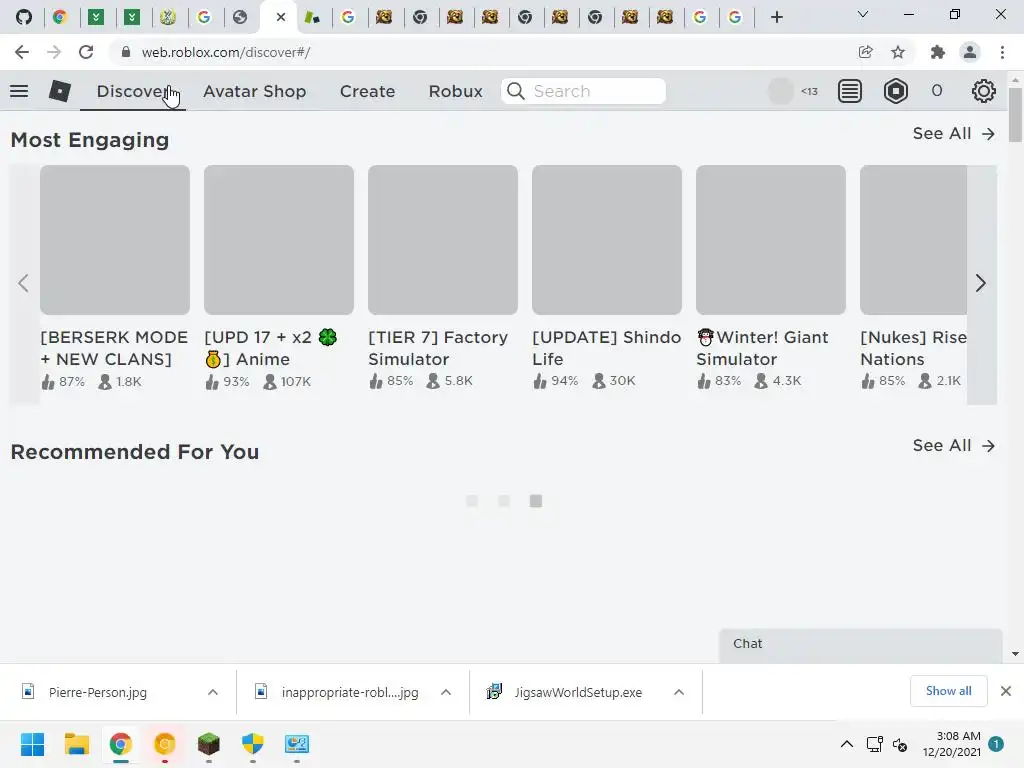The image size is (1024, 768).
Task: Switch to the GitHub browser tab
Action: [x=24, y=17]
